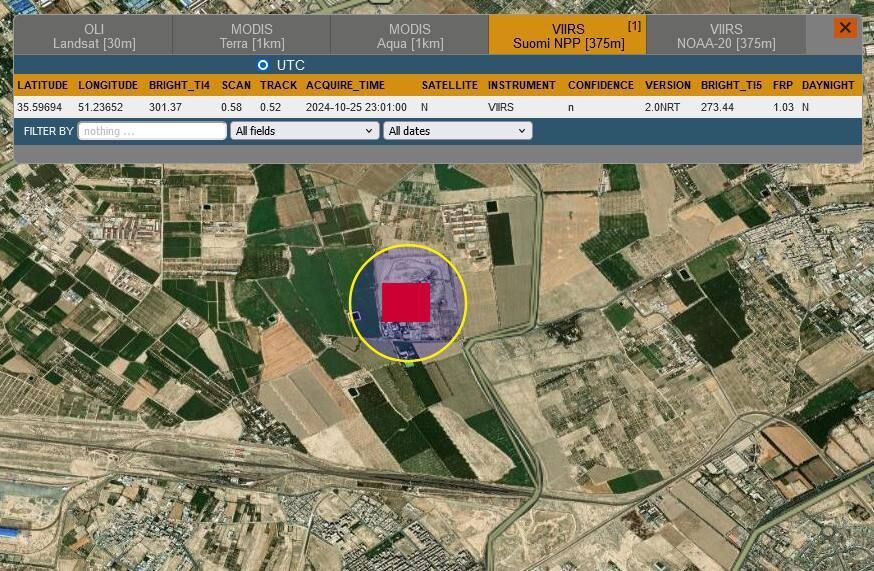This screenshot has height=571, width=874.
Task: Open the MODIS Terra [1km] tab
Action: click(x=251, y=36)
